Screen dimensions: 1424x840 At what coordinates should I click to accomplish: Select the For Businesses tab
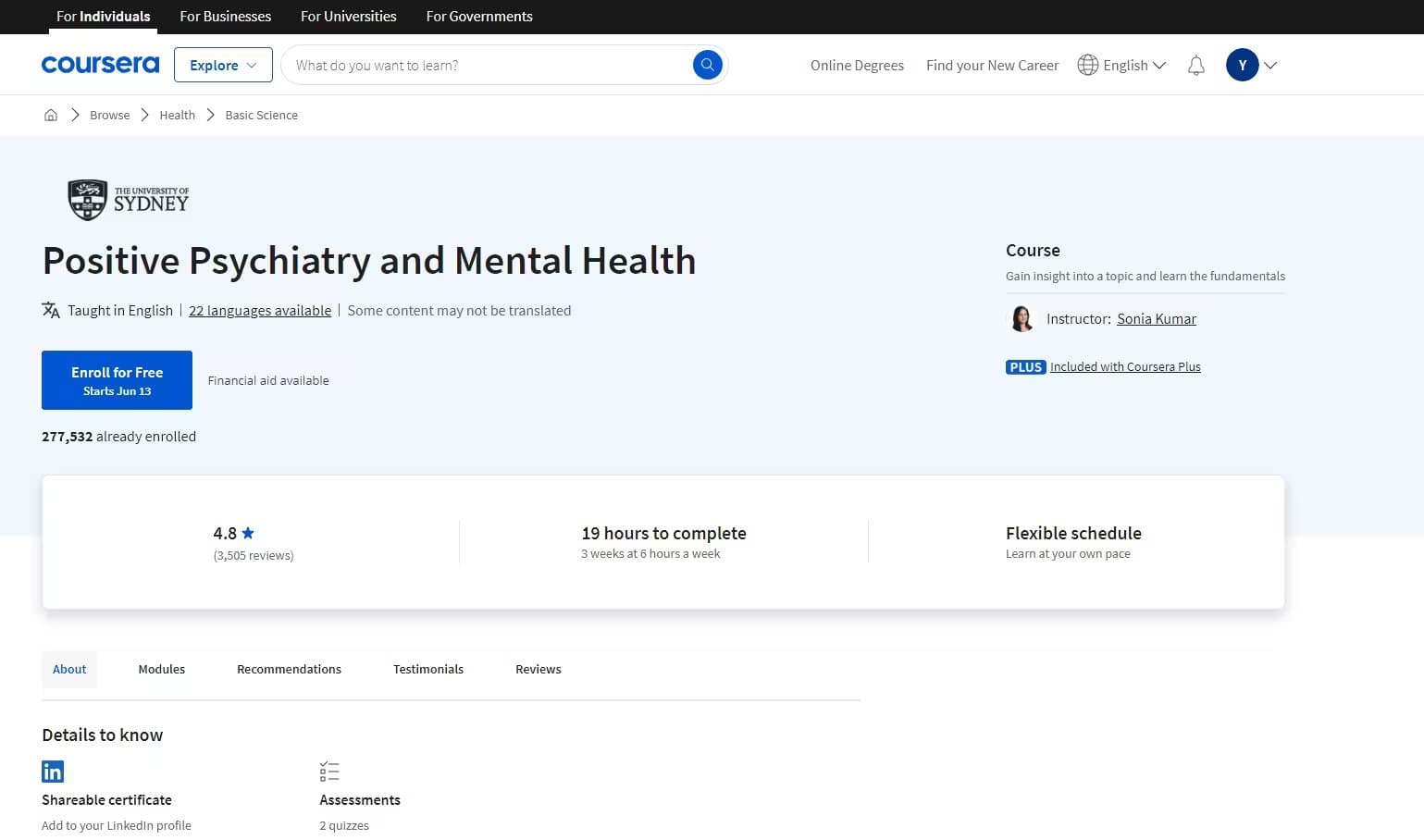(x=225, y=16)
